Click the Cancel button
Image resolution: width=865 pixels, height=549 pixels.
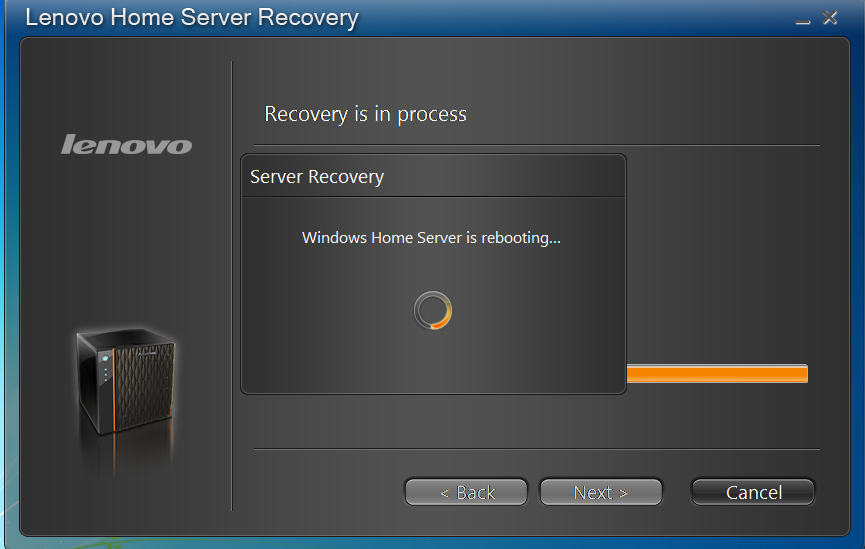point(753,492)
